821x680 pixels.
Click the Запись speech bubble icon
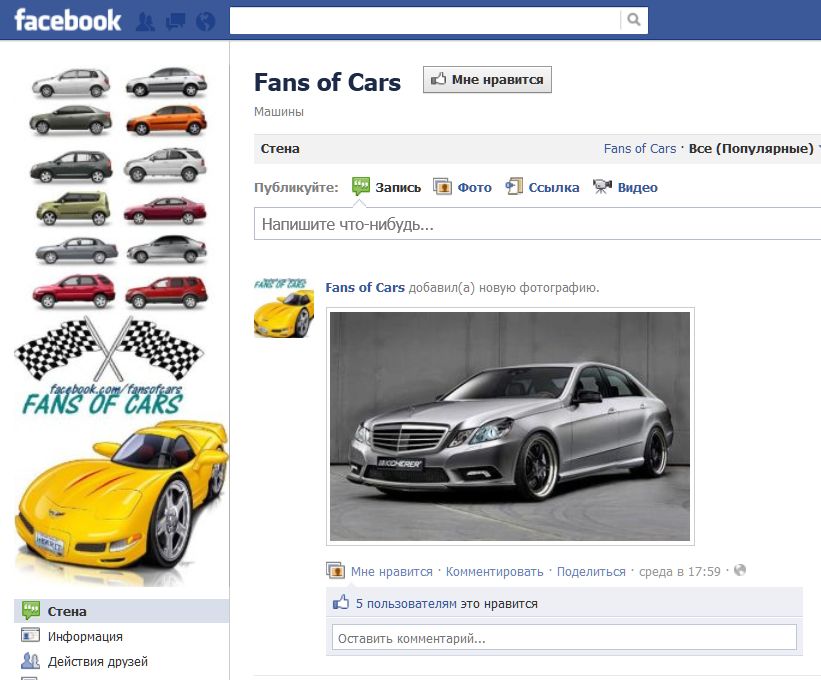[361, 186]
